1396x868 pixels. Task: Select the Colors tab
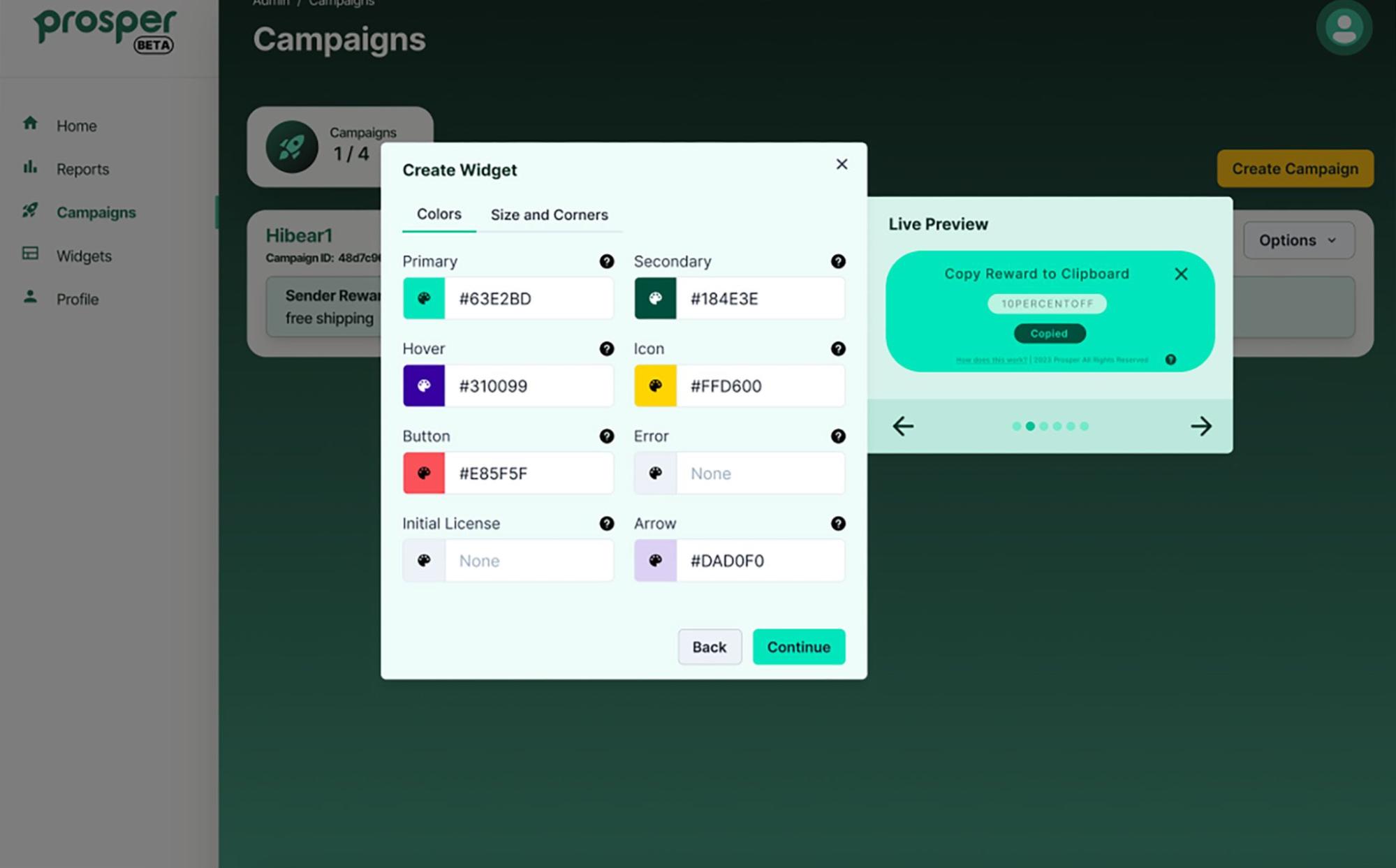point(439,214)
